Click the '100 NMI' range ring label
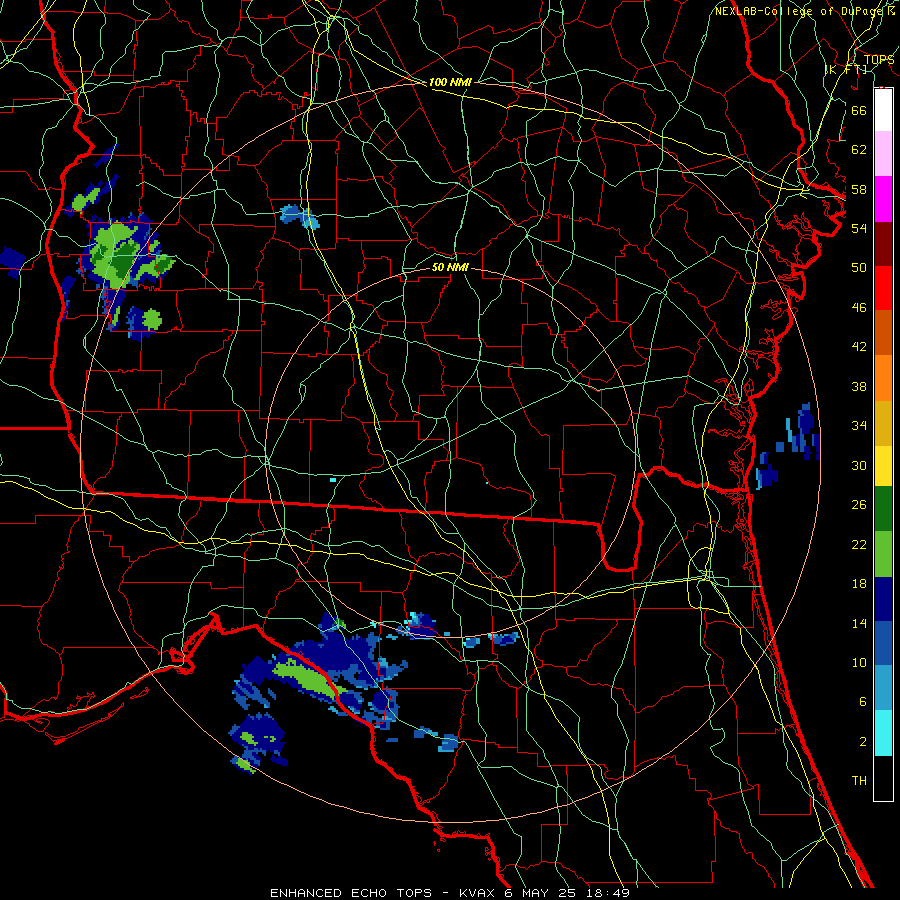This screenshot has height=900, width=900. click(450, 82)
